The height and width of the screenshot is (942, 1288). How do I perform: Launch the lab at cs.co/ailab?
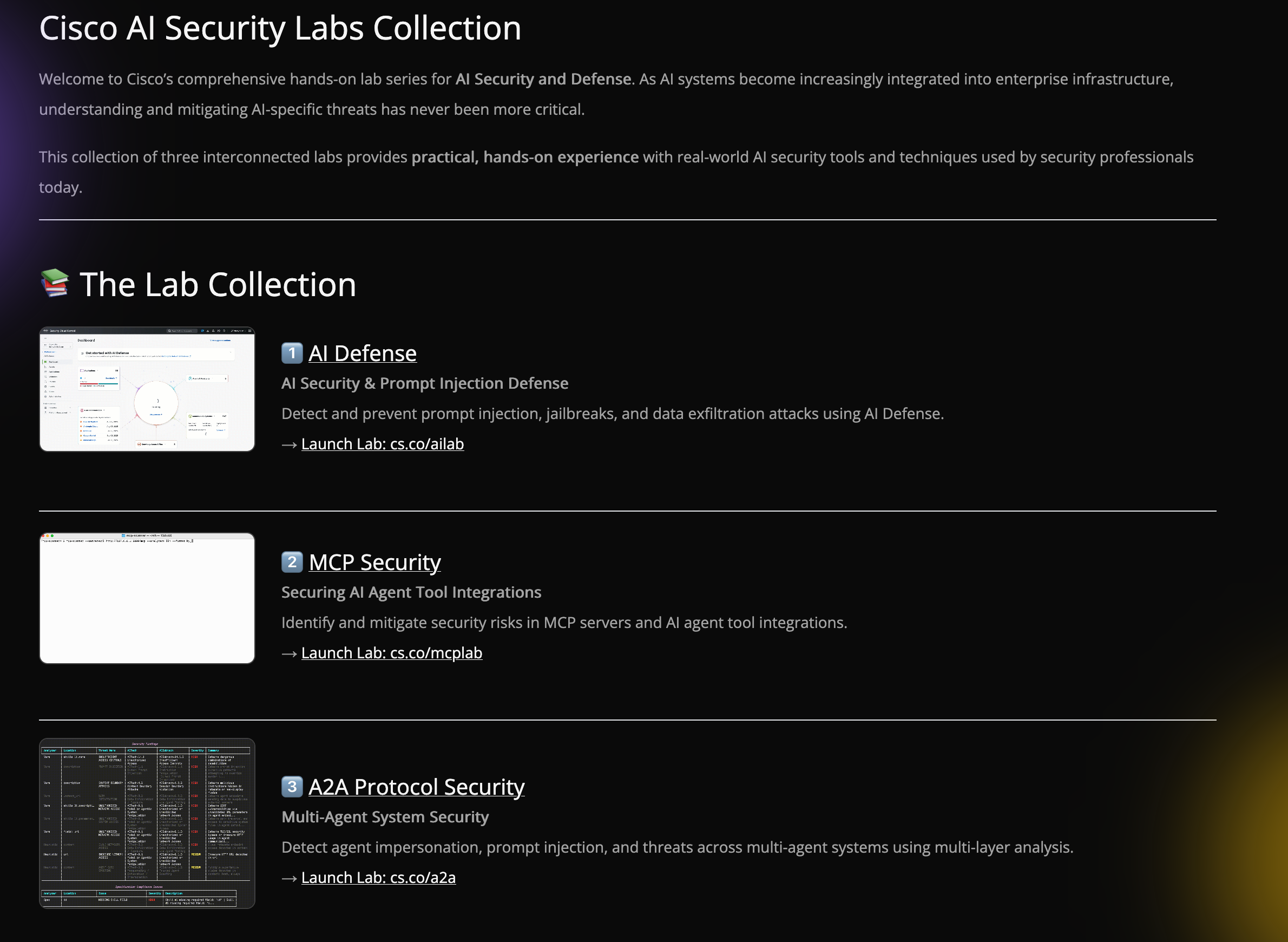pos(383,443)
